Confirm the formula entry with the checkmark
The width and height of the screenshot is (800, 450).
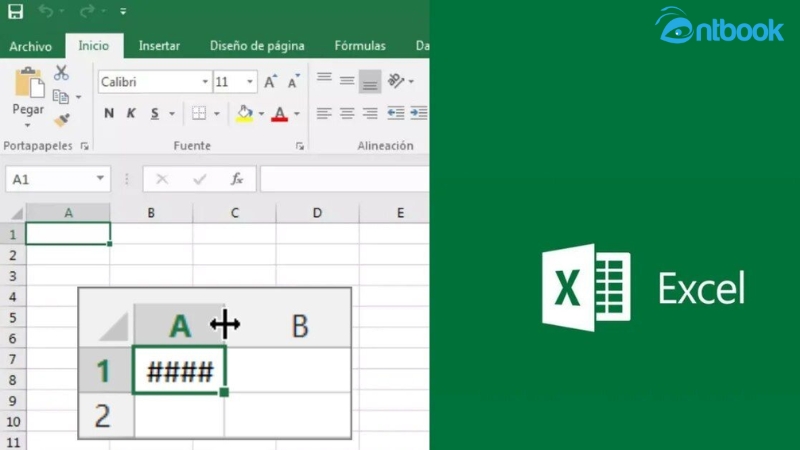pos(199,179)
